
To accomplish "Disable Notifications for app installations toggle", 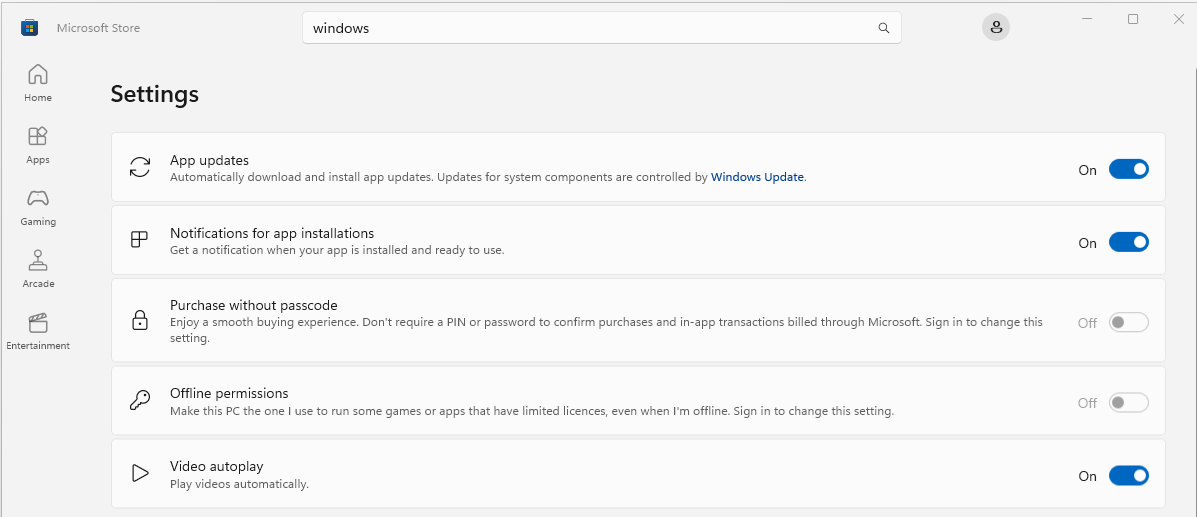I will tap(1128, 242).
